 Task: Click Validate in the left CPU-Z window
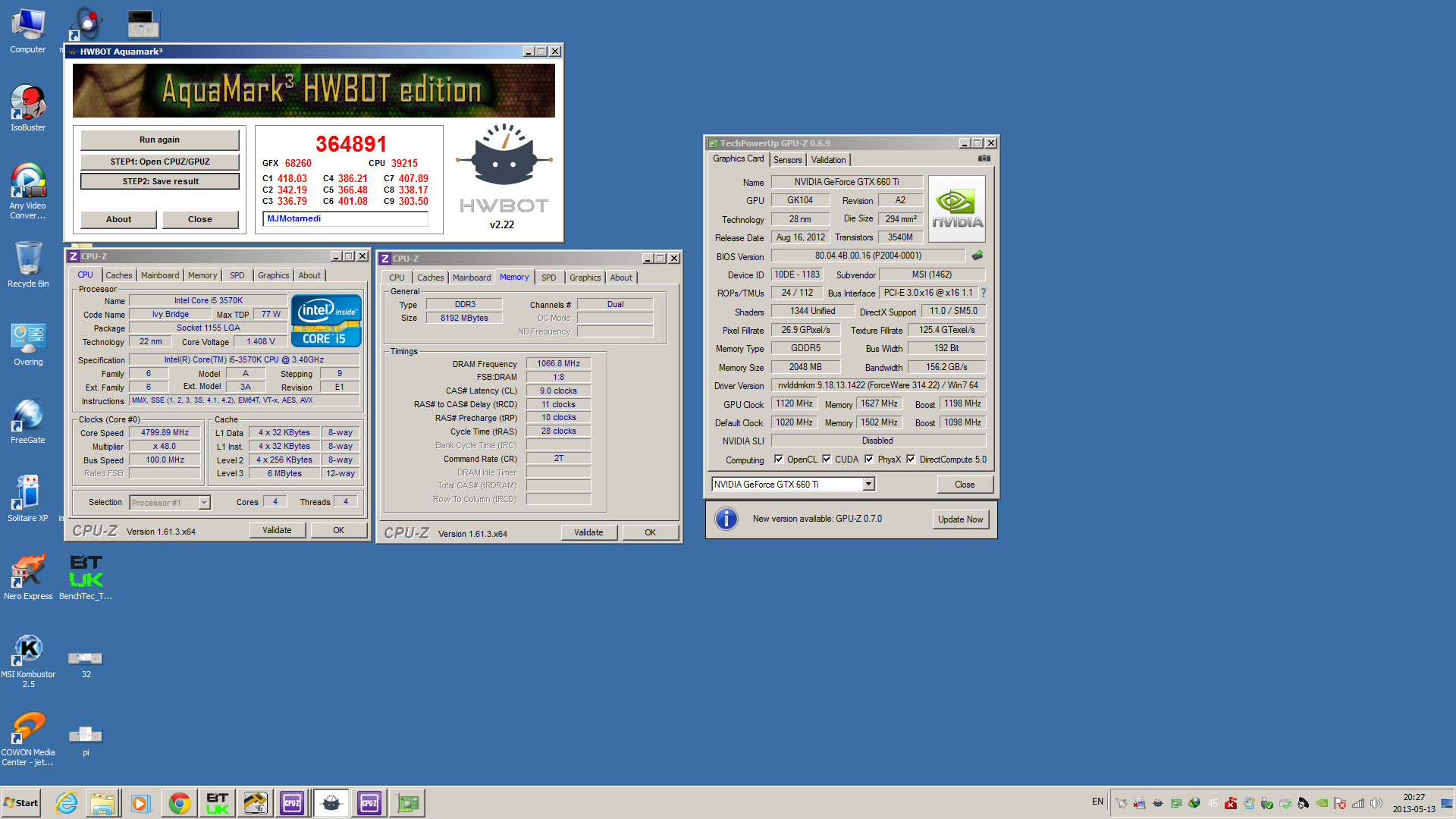point(277,531)
